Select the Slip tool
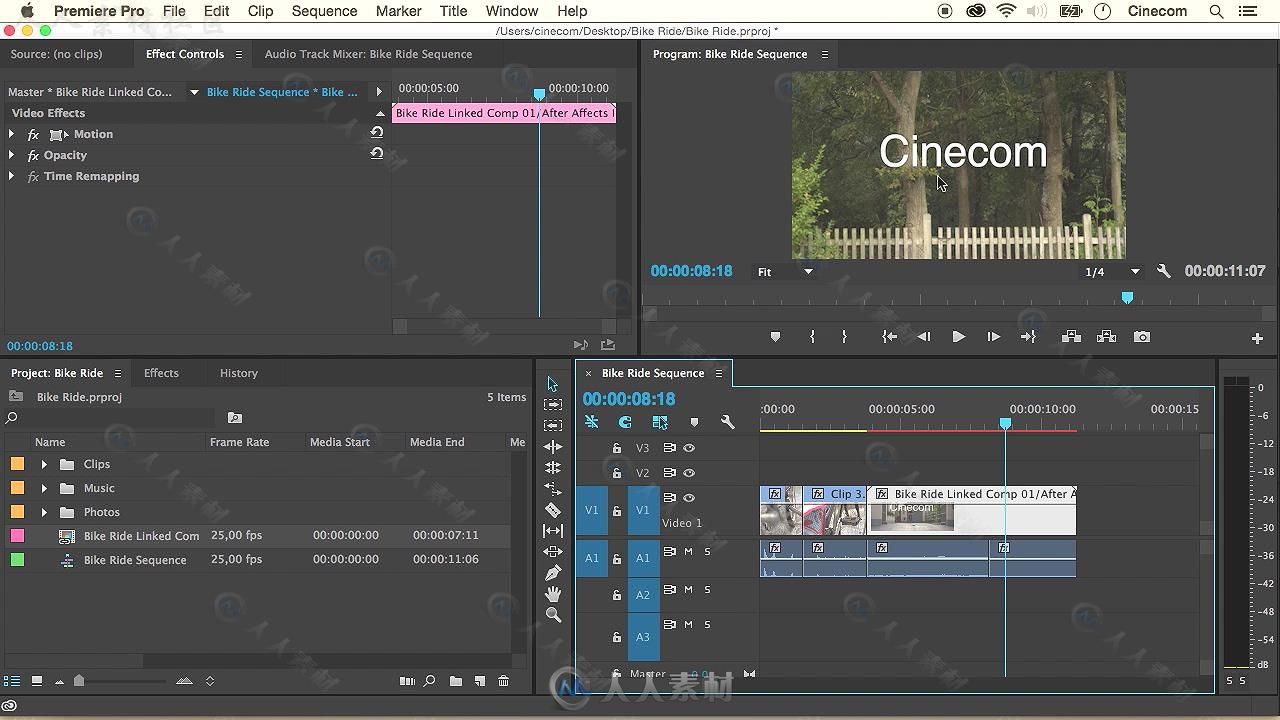The height and width of the screenshot is (720, 1280). [553, 531]
